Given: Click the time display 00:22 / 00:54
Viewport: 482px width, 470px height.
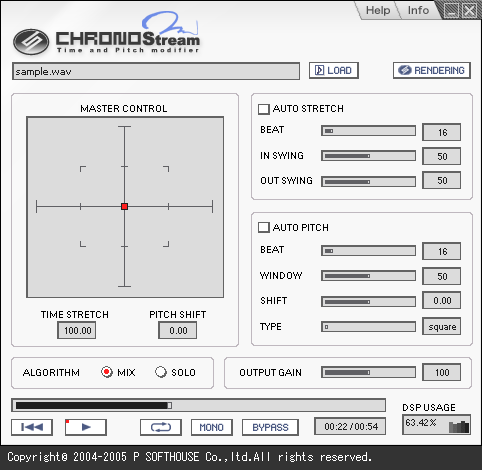Looking at the screenshot, I should [350, 426].
